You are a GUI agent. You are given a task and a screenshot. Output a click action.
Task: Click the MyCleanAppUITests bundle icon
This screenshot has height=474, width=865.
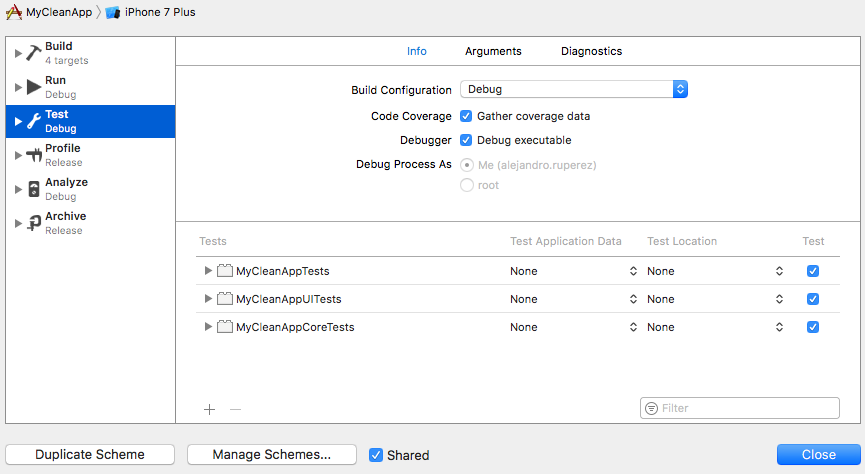(225, 299)
